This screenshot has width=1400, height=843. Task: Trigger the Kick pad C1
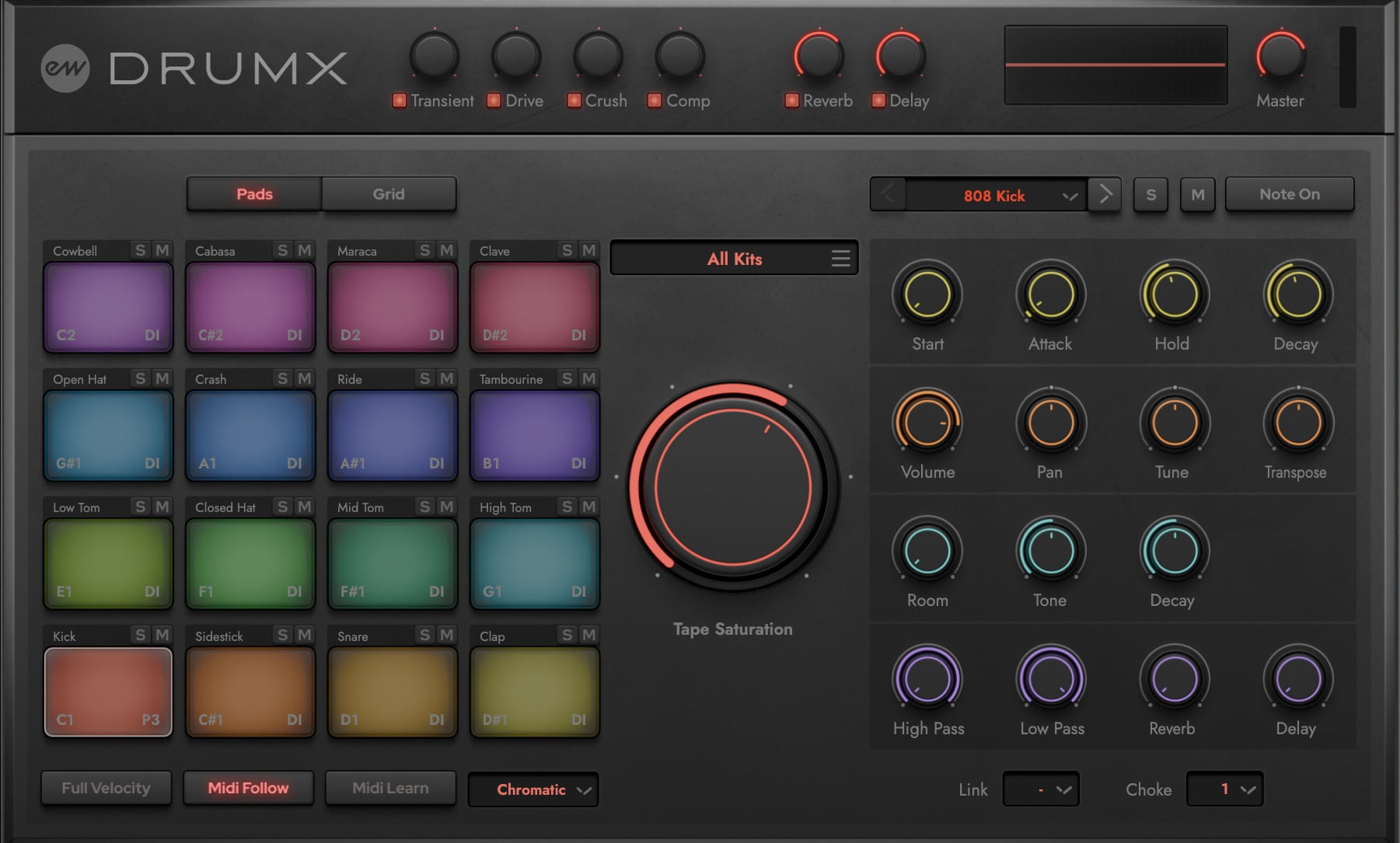[108, 691]
